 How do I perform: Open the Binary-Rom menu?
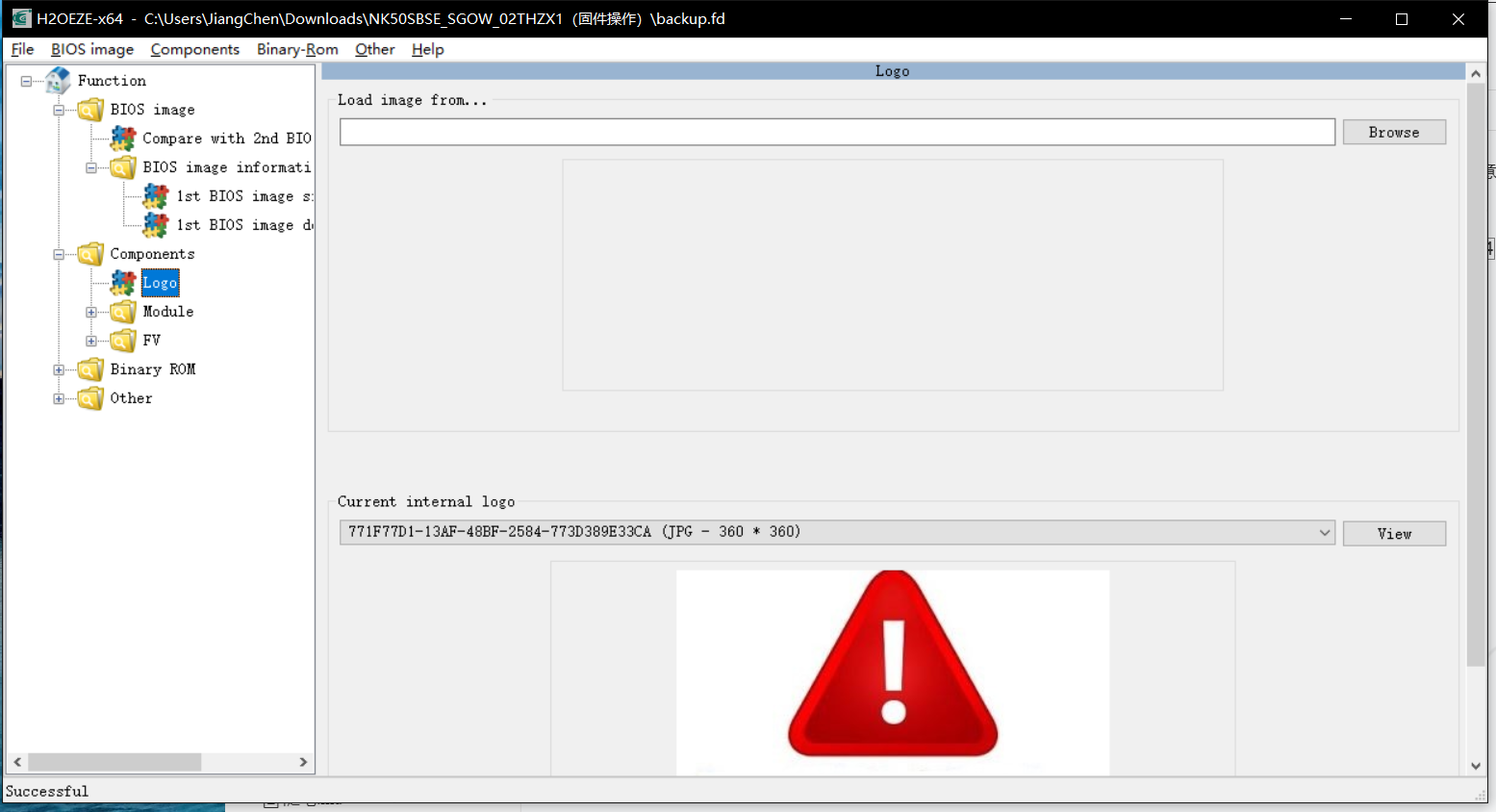(297, 49)
